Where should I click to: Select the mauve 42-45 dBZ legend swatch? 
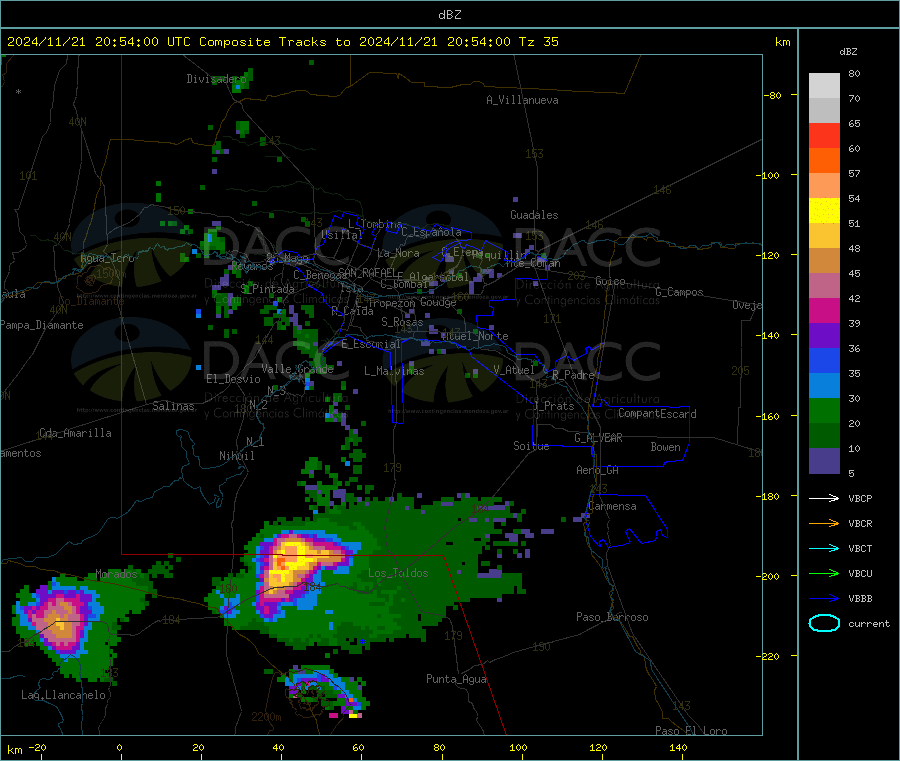pos(824,286)
